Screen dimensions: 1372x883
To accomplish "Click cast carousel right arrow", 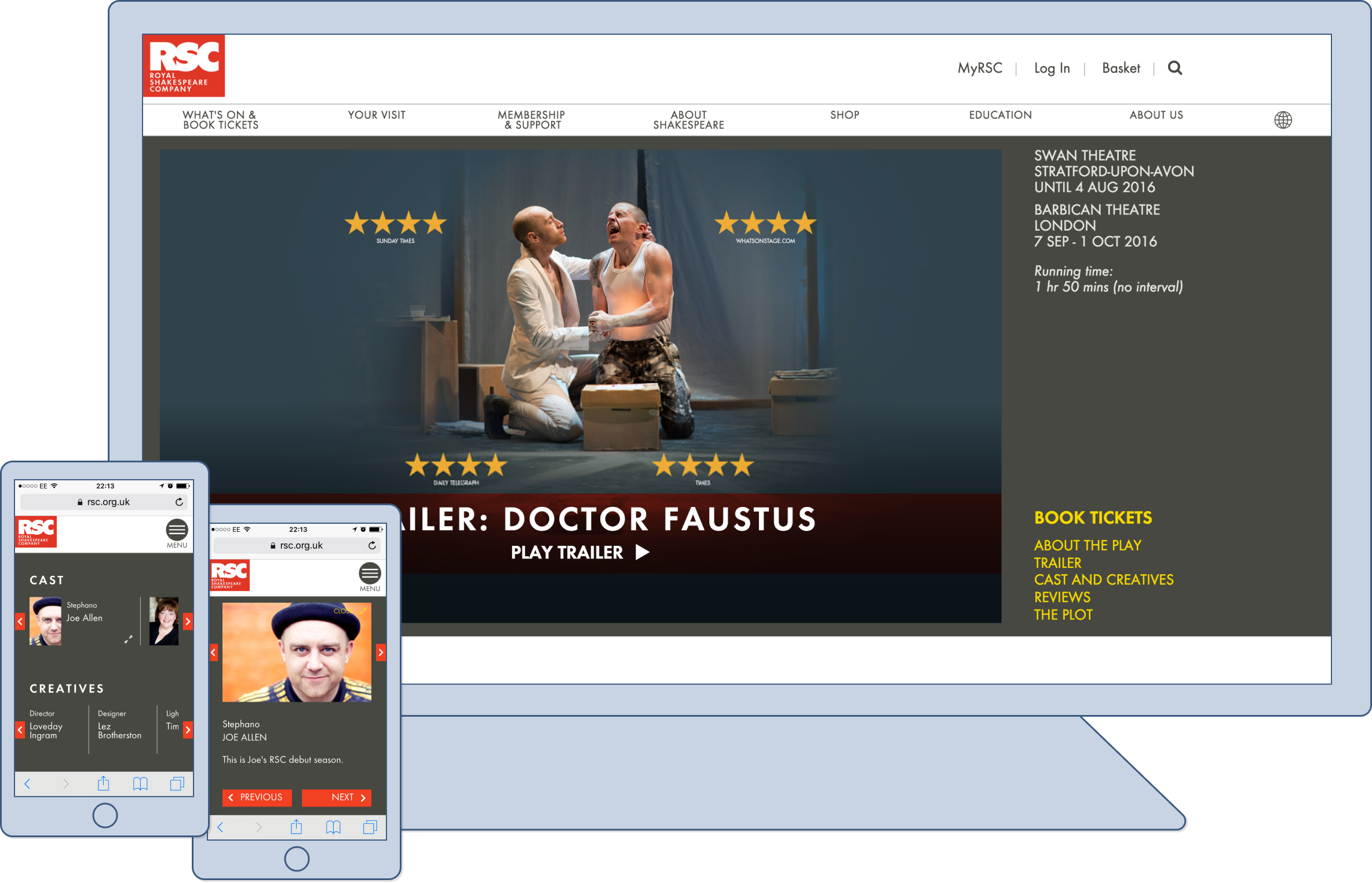I will (x=188, y=622).
